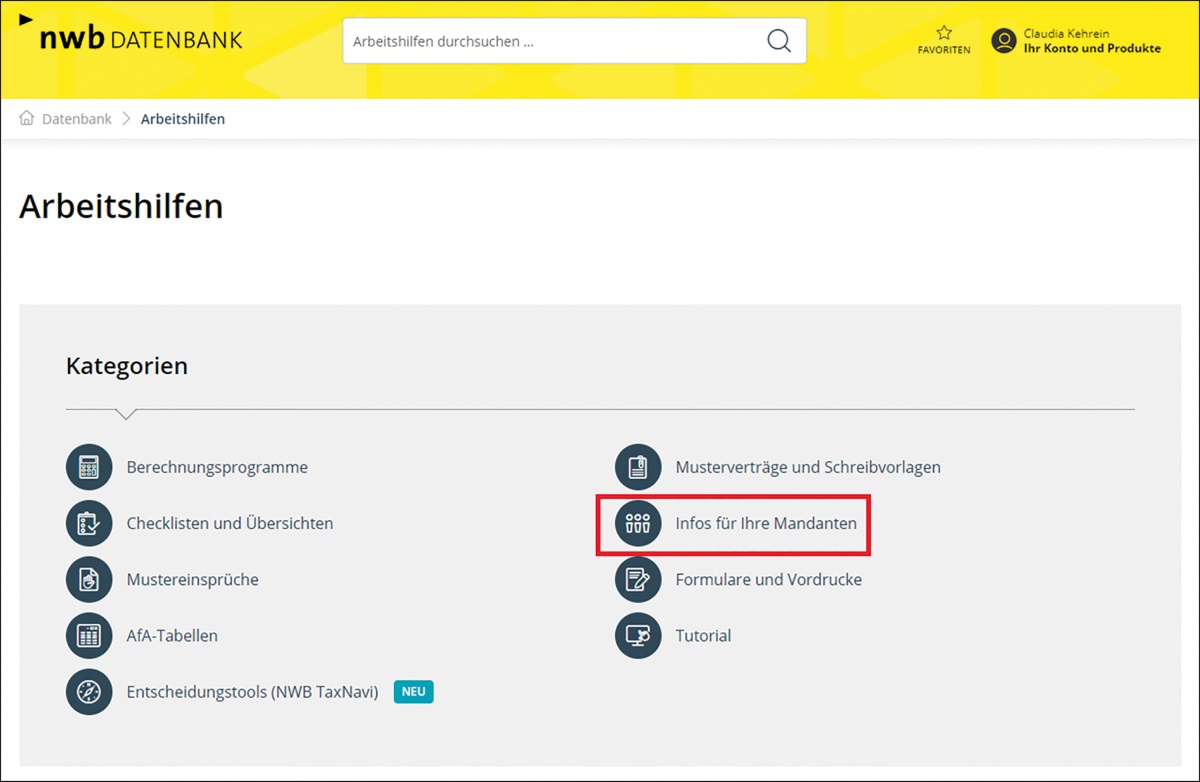The image size is (1200, 782).
Task: Select the Arbeitshilfen breadcrumb item
Action: coord(182,119)
